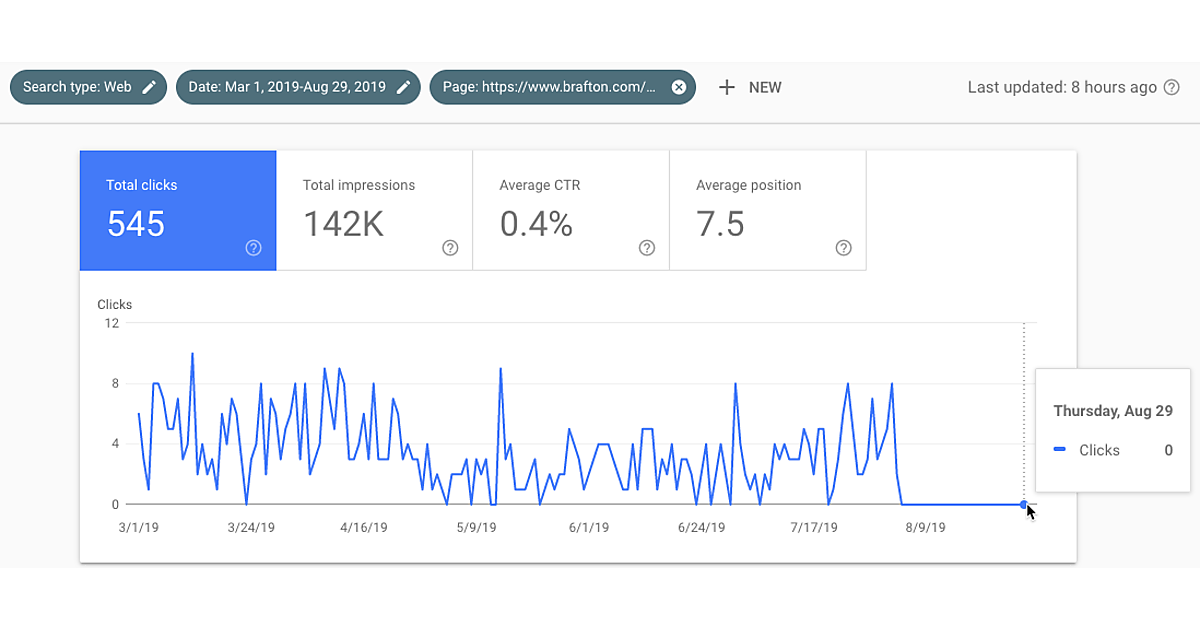
Task: Show Average position metric on chart
Action: pyautogui.click(x=767, y=210)
